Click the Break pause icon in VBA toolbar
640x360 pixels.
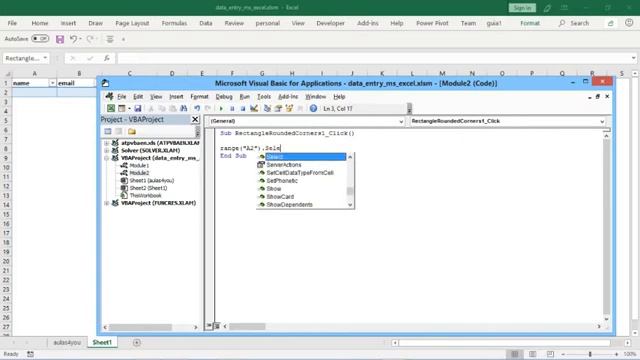tap(232, 109)
